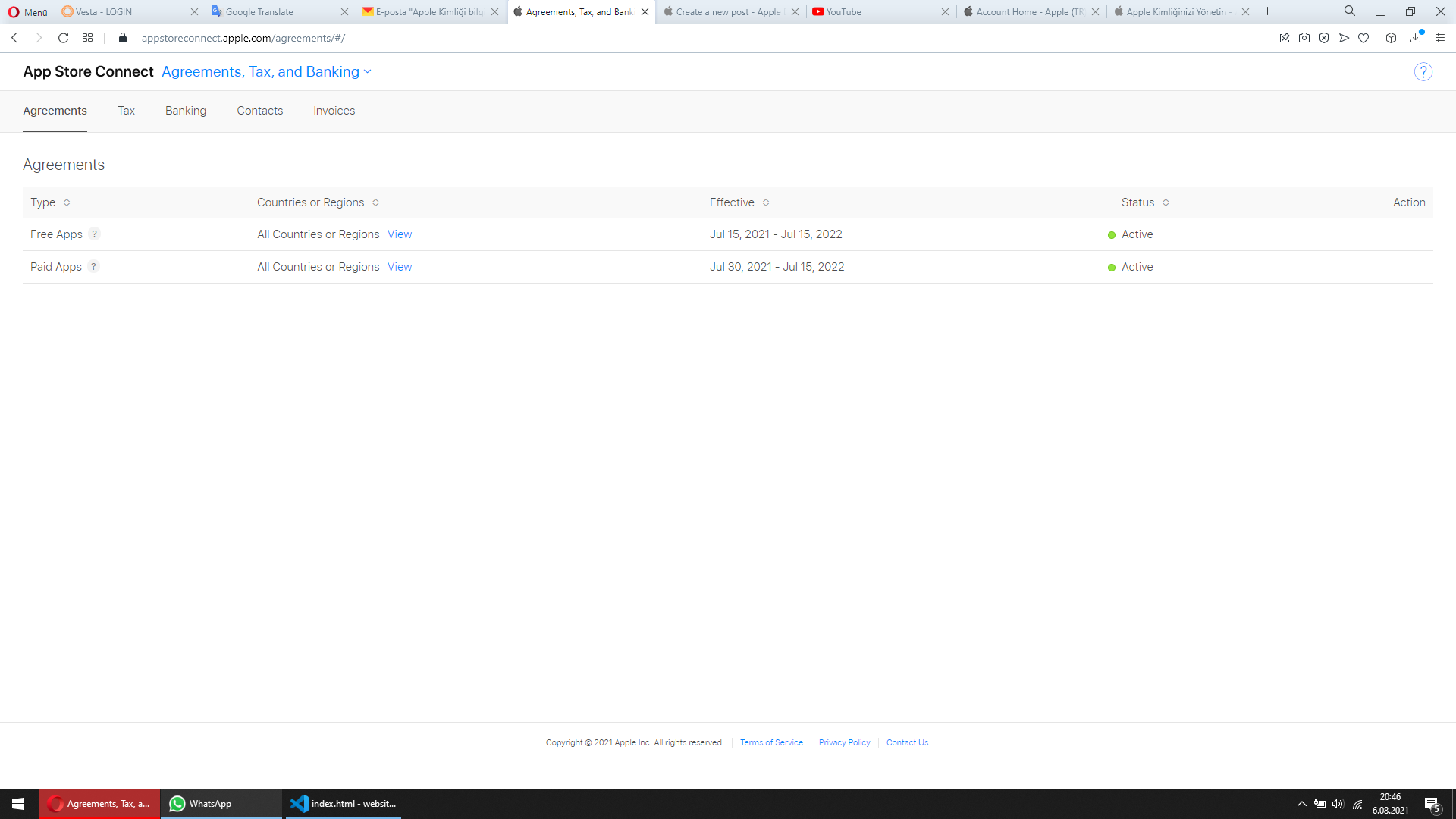Click the Jul 15, 2021 - Jul 15, 2022 cell
Viewport: 1456px width, 819px height.
pos(776,234)
